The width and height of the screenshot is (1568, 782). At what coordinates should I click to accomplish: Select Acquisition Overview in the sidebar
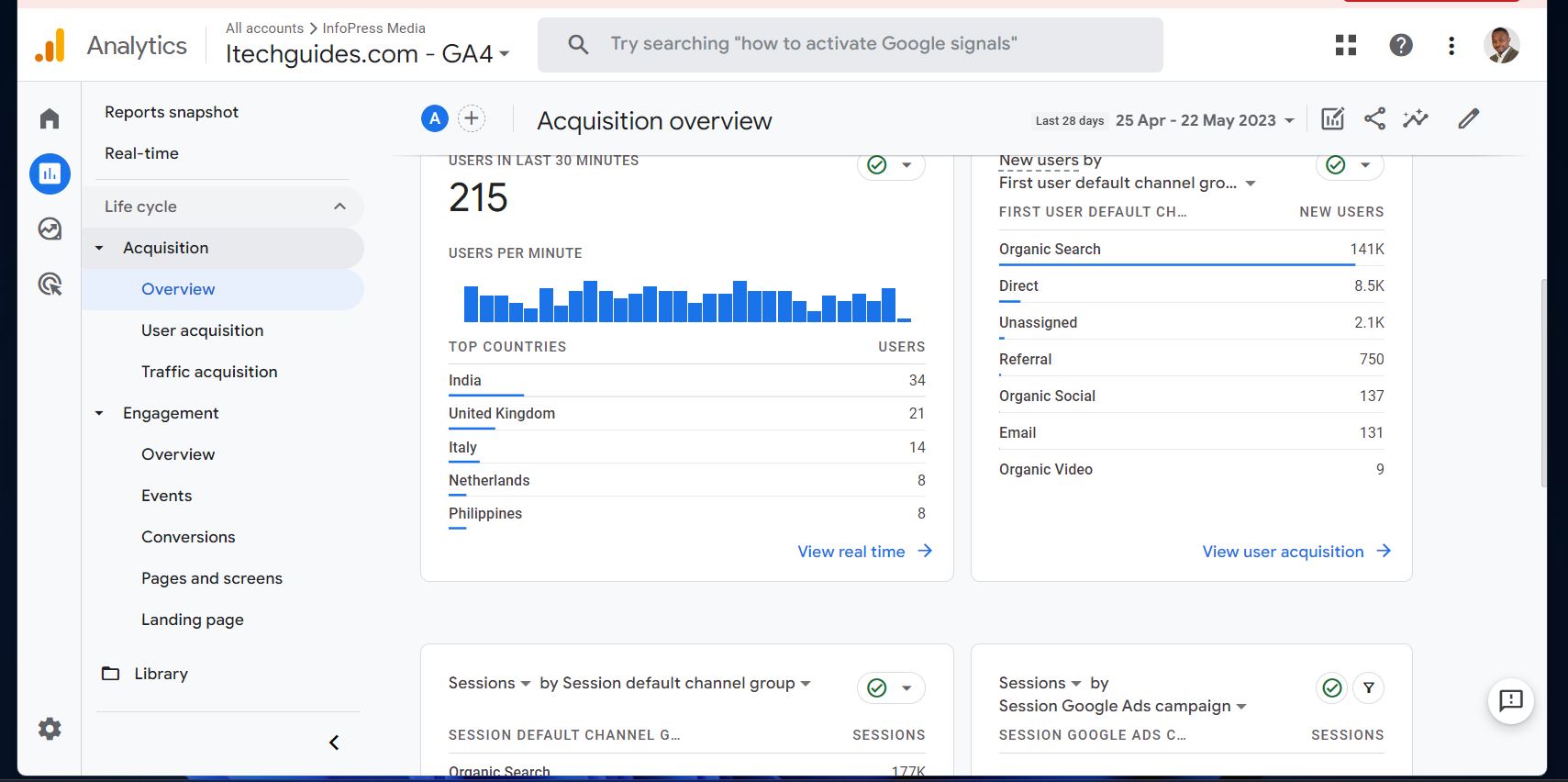point(222,289)
